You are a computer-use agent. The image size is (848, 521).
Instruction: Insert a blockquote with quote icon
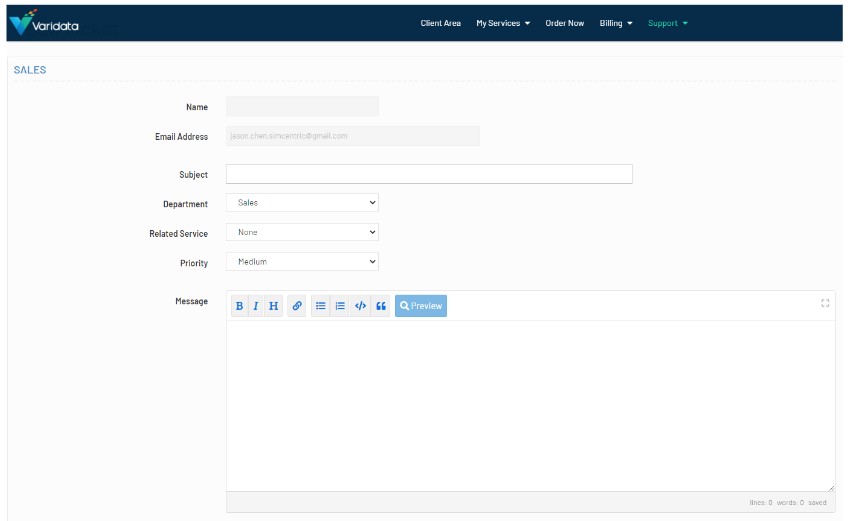point(381,306)
